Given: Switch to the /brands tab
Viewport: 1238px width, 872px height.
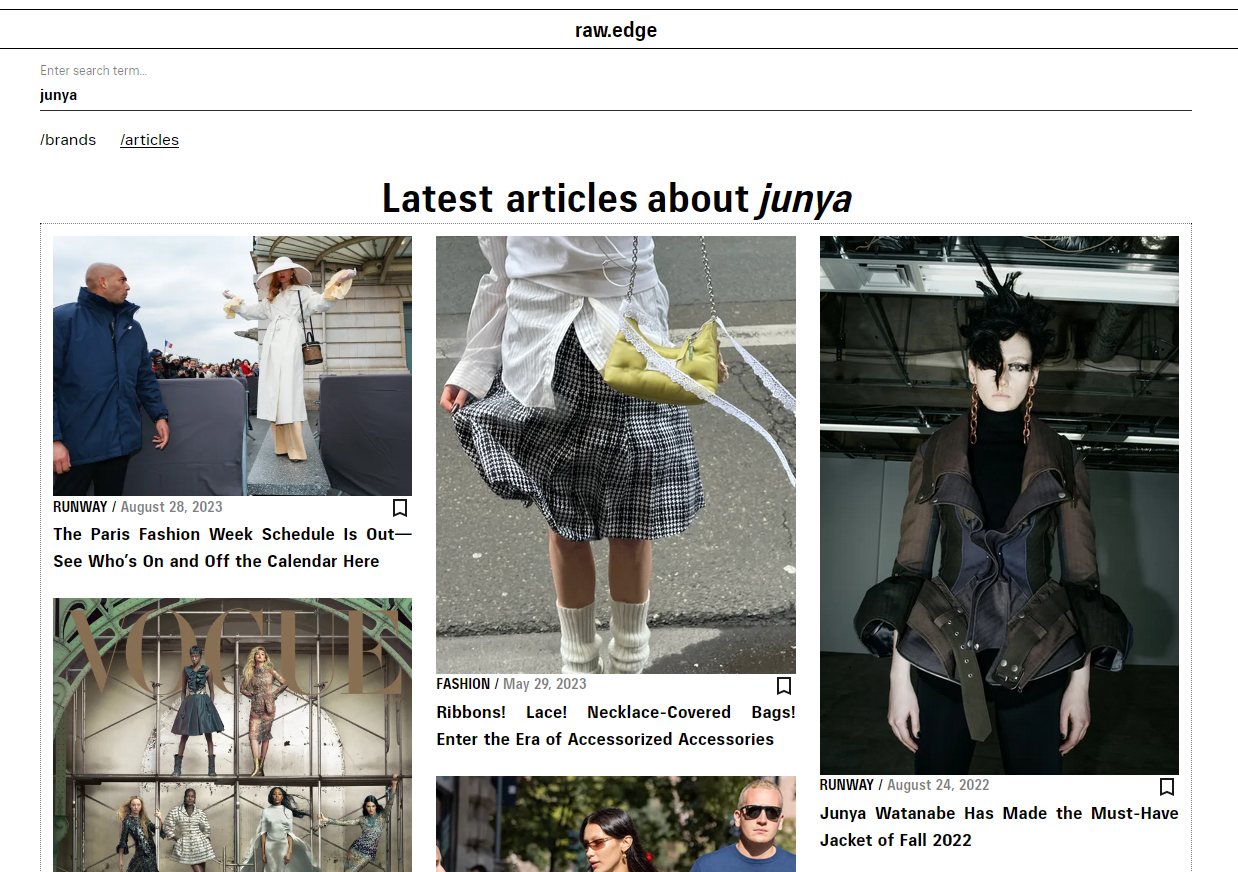Looking at the screenshot, I should pyautogui.click(x=68, y=140).
